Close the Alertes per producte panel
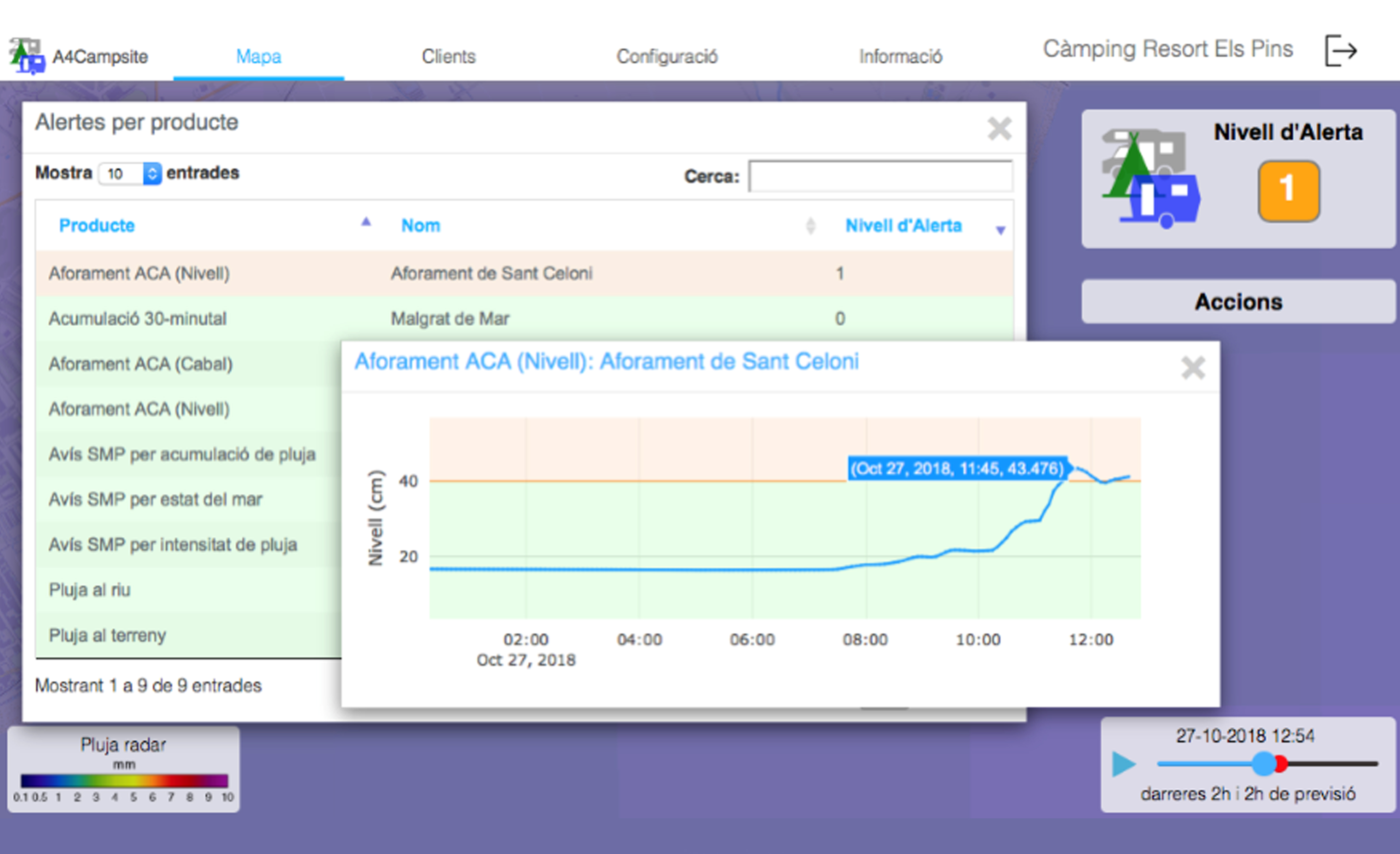 999,128
